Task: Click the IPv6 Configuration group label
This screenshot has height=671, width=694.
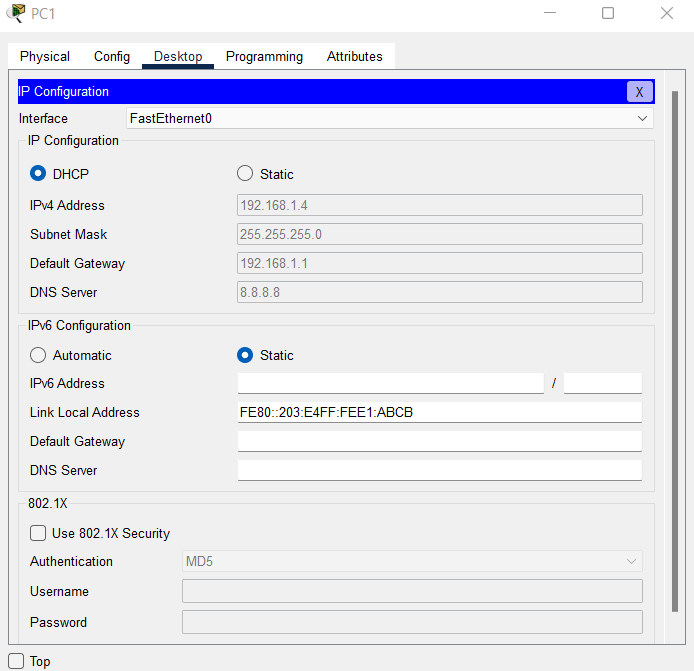Action: click(79, 325)
